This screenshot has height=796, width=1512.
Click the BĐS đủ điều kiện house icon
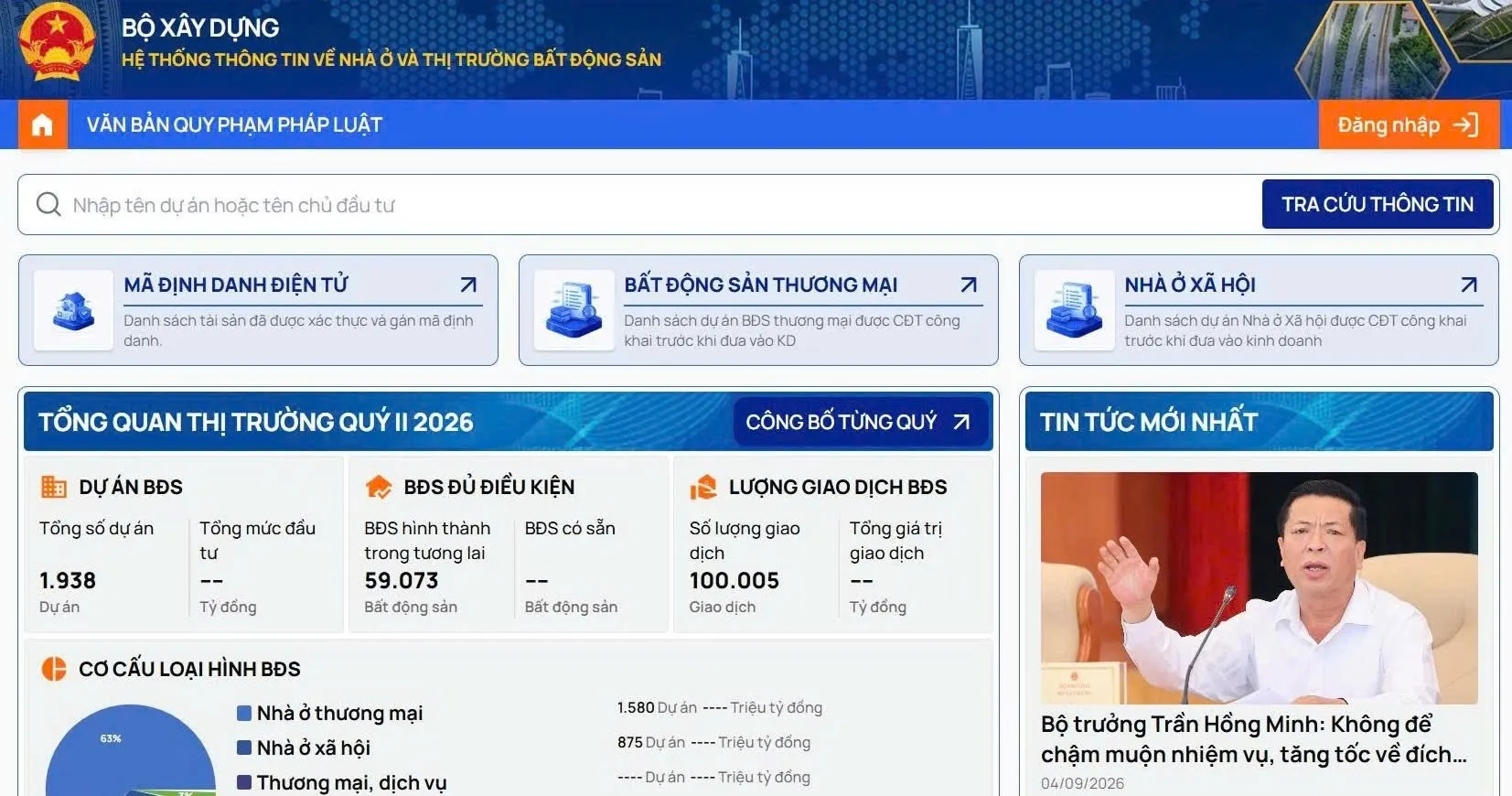pos(378,487)
